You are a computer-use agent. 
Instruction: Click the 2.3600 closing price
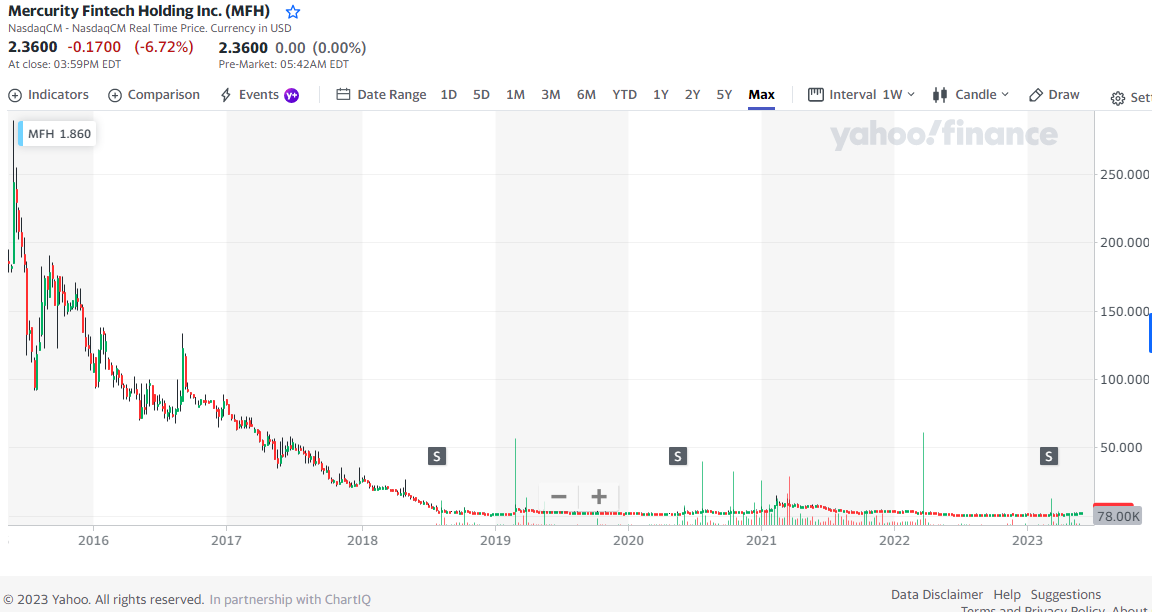[x=33, y=48]
